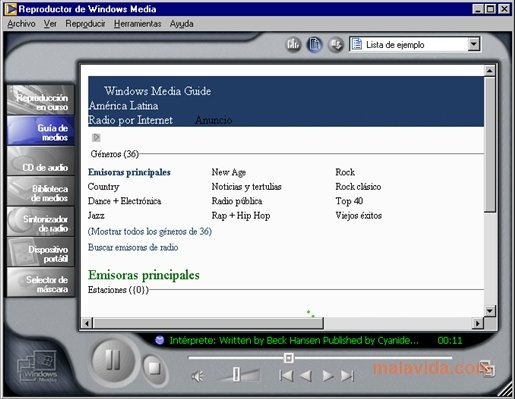Click the vertical scrollbar down arrow

[489, 311]
